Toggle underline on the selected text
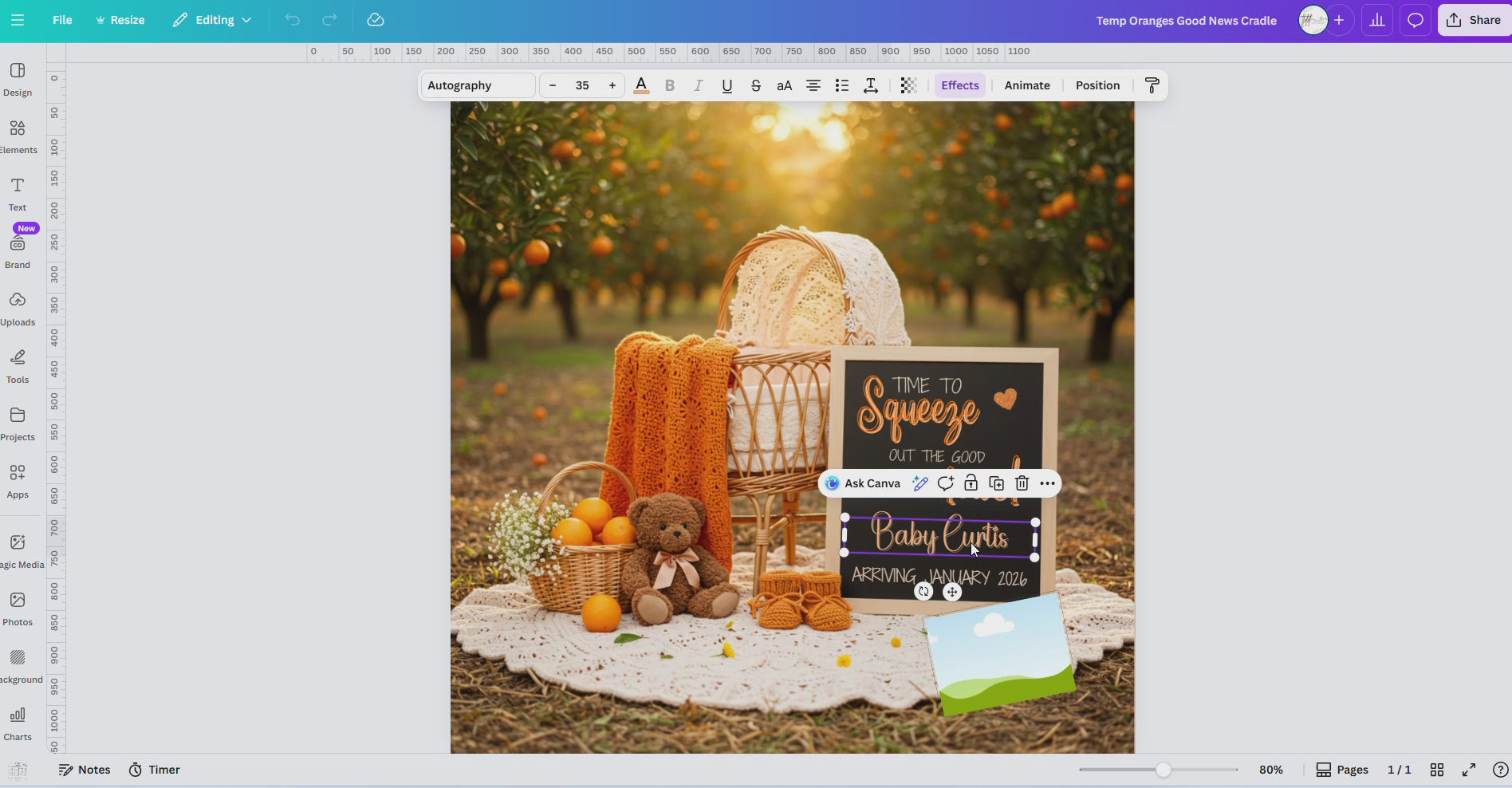This screenshot has height=788, width=1512. 726,85
